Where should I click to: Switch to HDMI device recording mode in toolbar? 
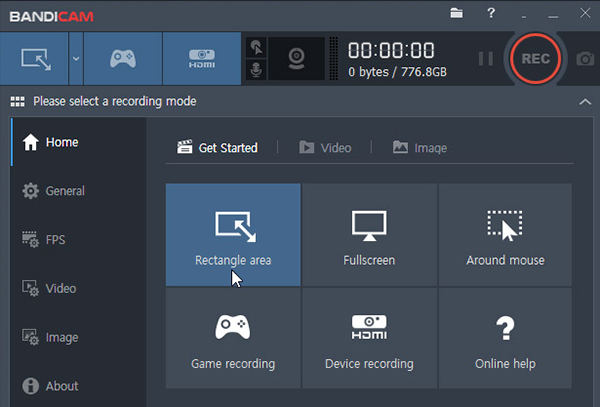pyautogui.click(x=201, y=58)
